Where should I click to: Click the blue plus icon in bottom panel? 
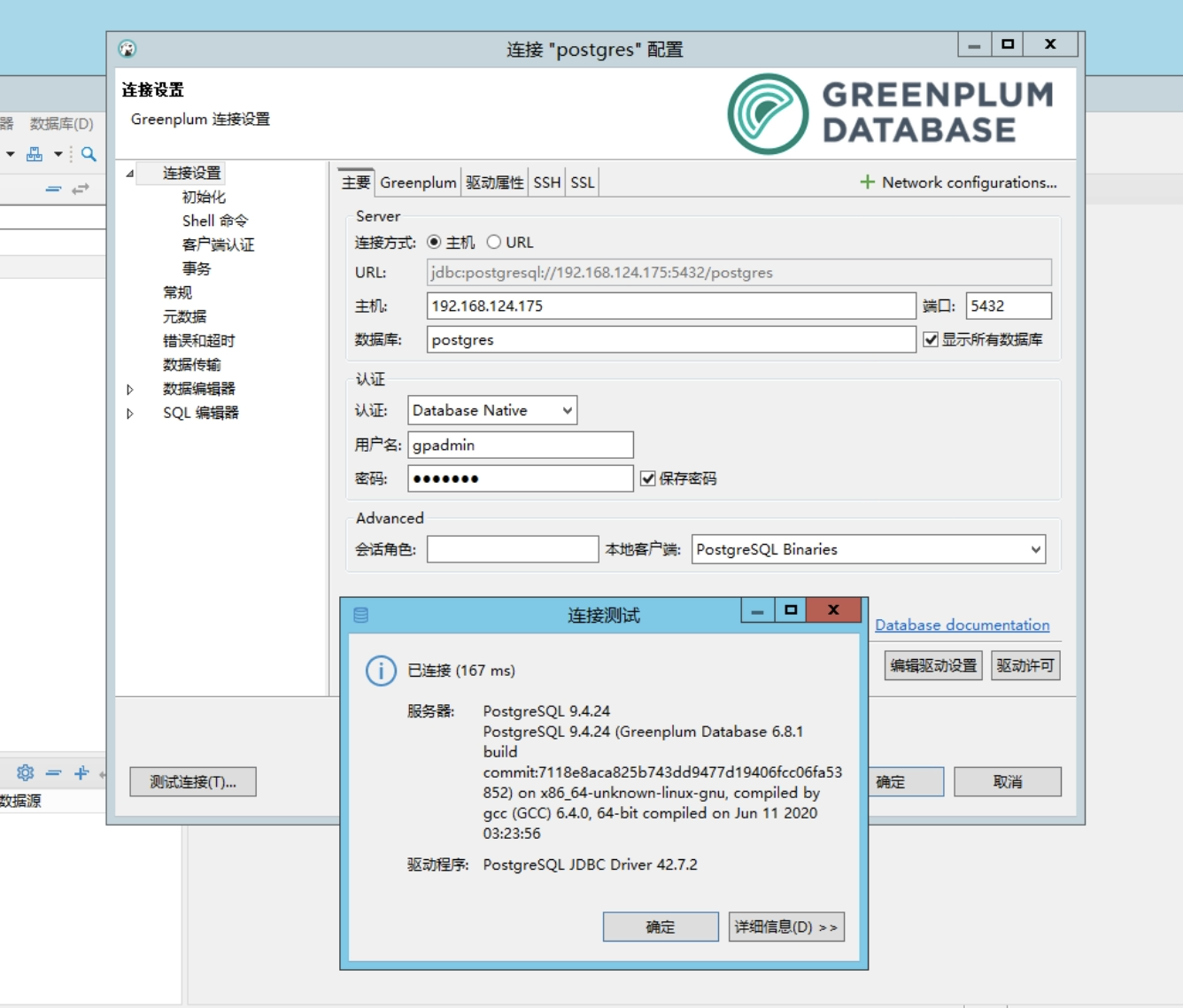point(81,772)
